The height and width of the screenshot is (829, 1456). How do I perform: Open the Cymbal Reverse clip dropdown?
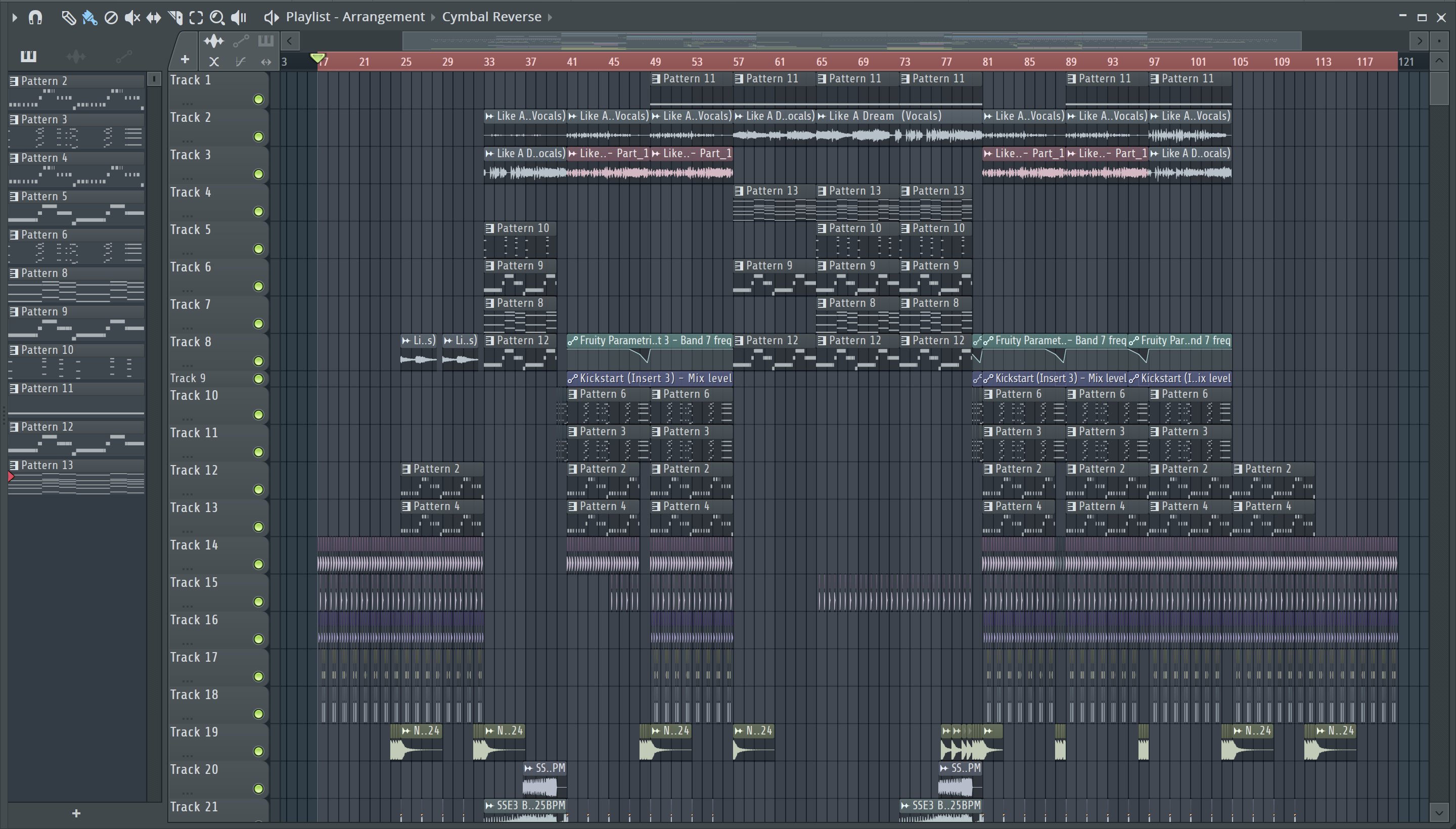(x=491, y=17)
